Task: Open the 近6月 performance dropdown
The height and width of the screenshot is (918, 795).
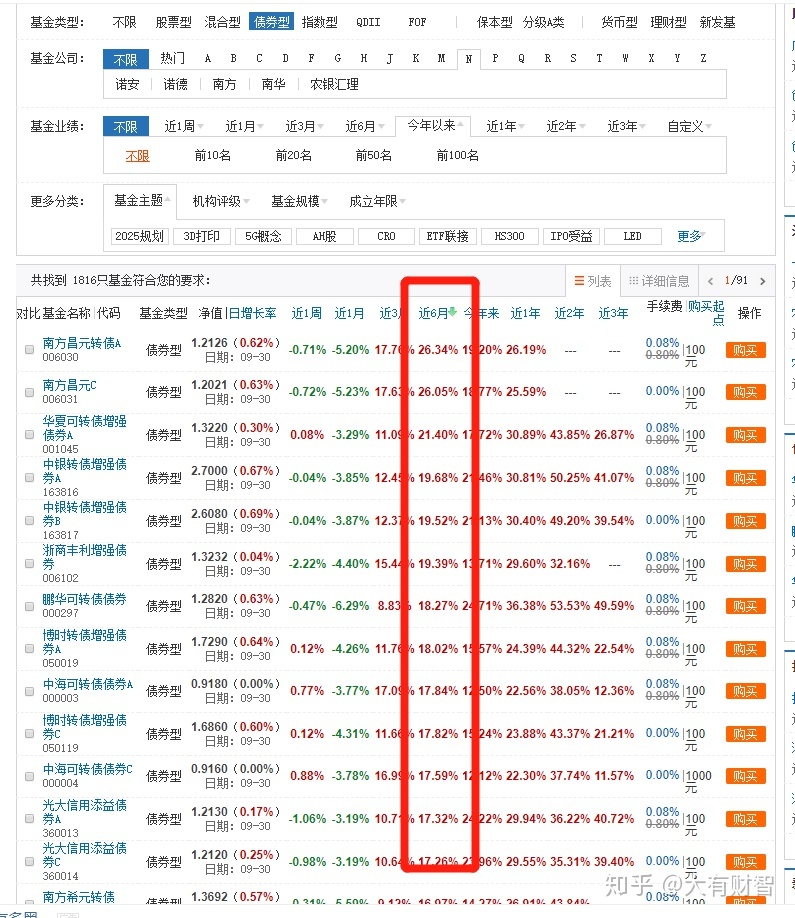Action: click(x=364, y=126)
